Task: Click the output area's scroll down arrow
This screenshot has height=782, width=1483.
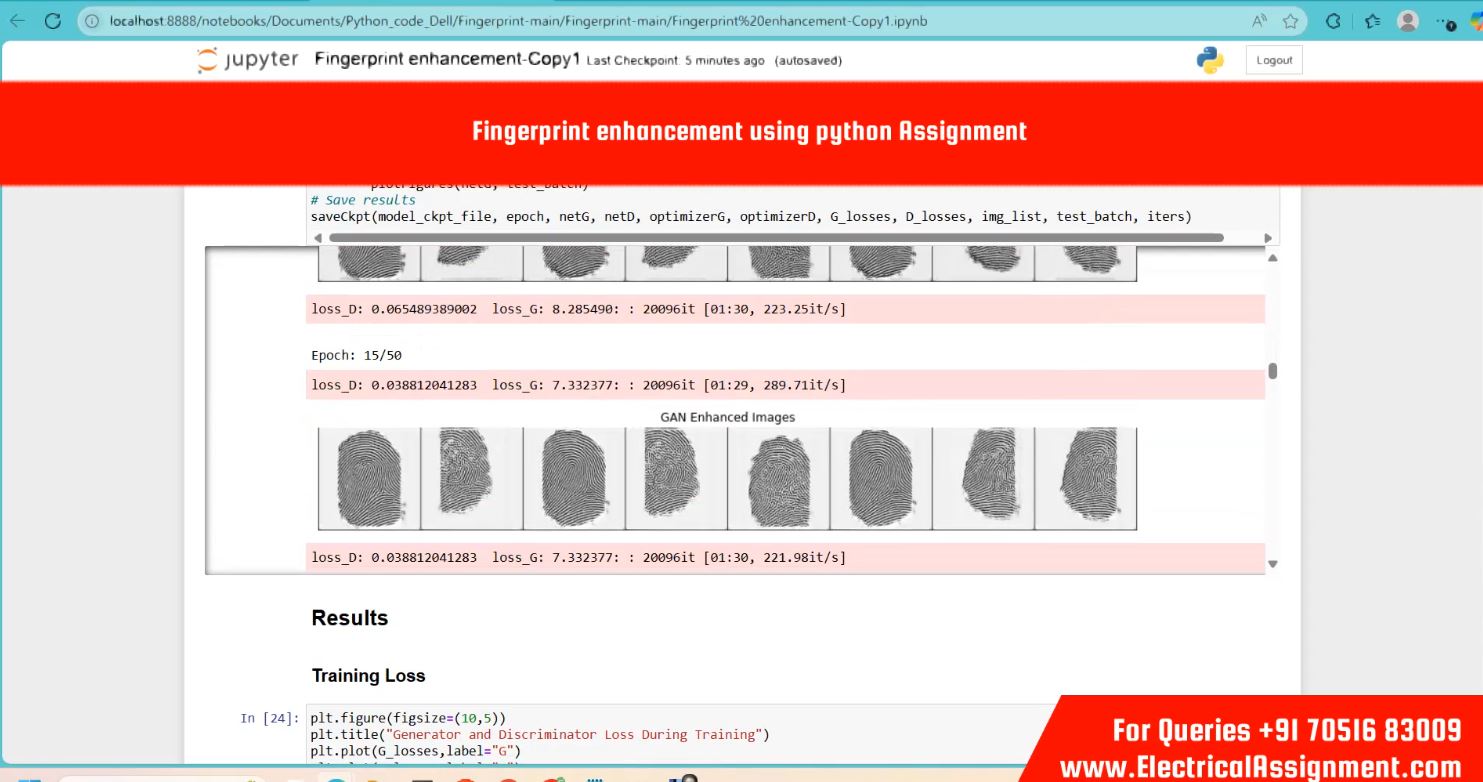Action: [1272, 564]
